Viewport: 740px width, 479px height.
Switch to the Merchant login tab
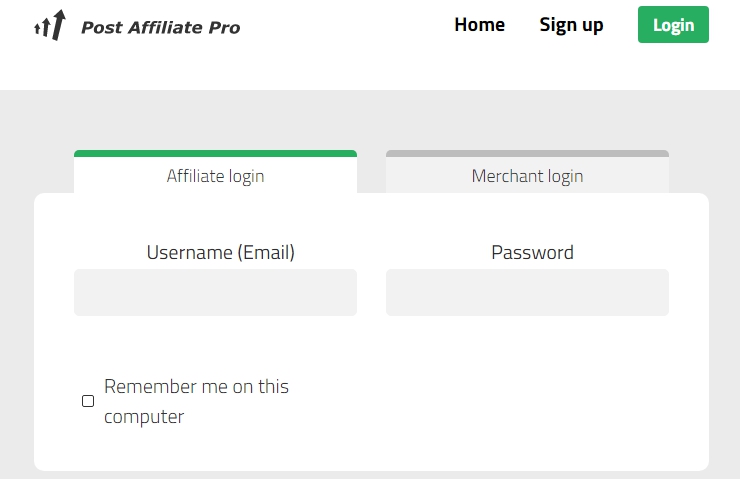click(527, 176)
